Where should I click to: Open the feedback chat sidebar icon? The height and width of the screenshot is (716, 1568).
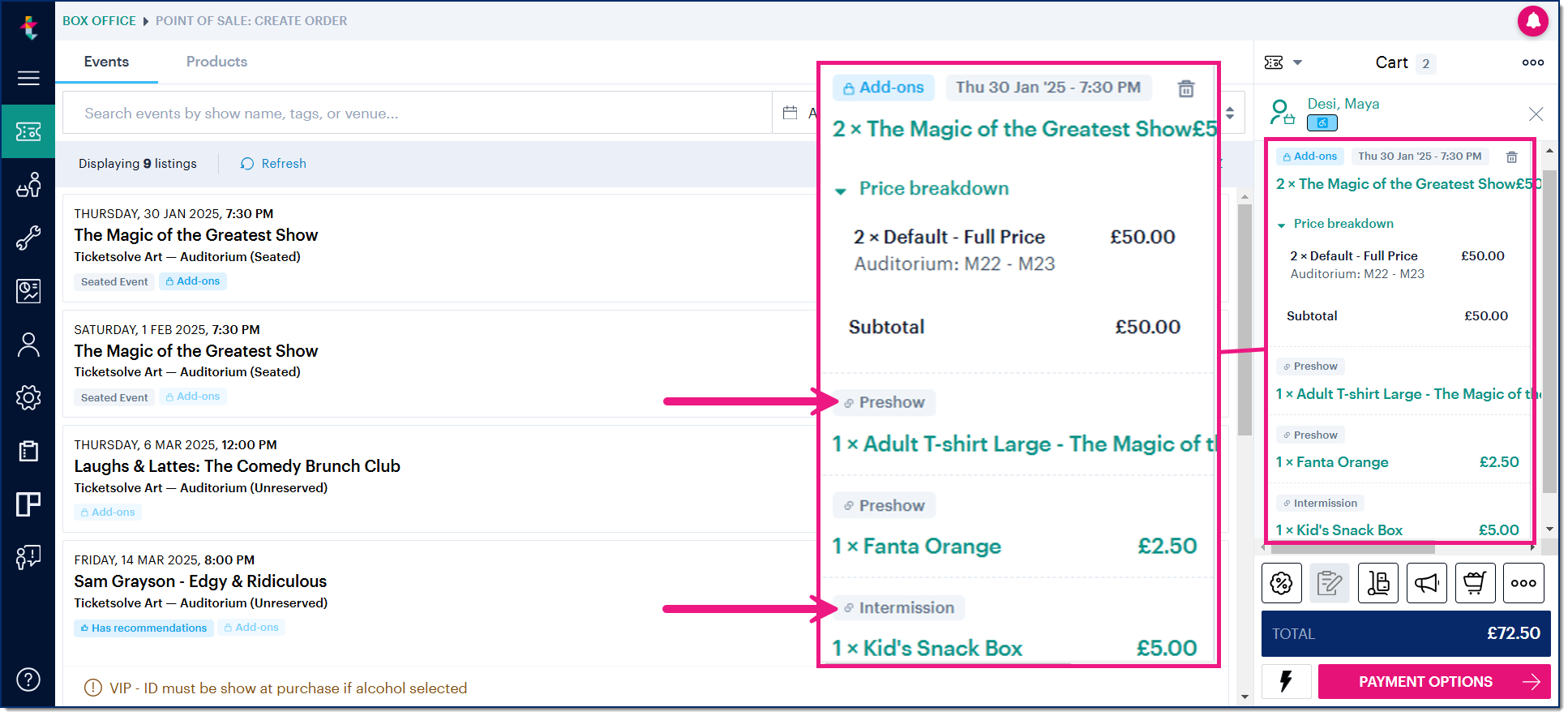[28, 557]
